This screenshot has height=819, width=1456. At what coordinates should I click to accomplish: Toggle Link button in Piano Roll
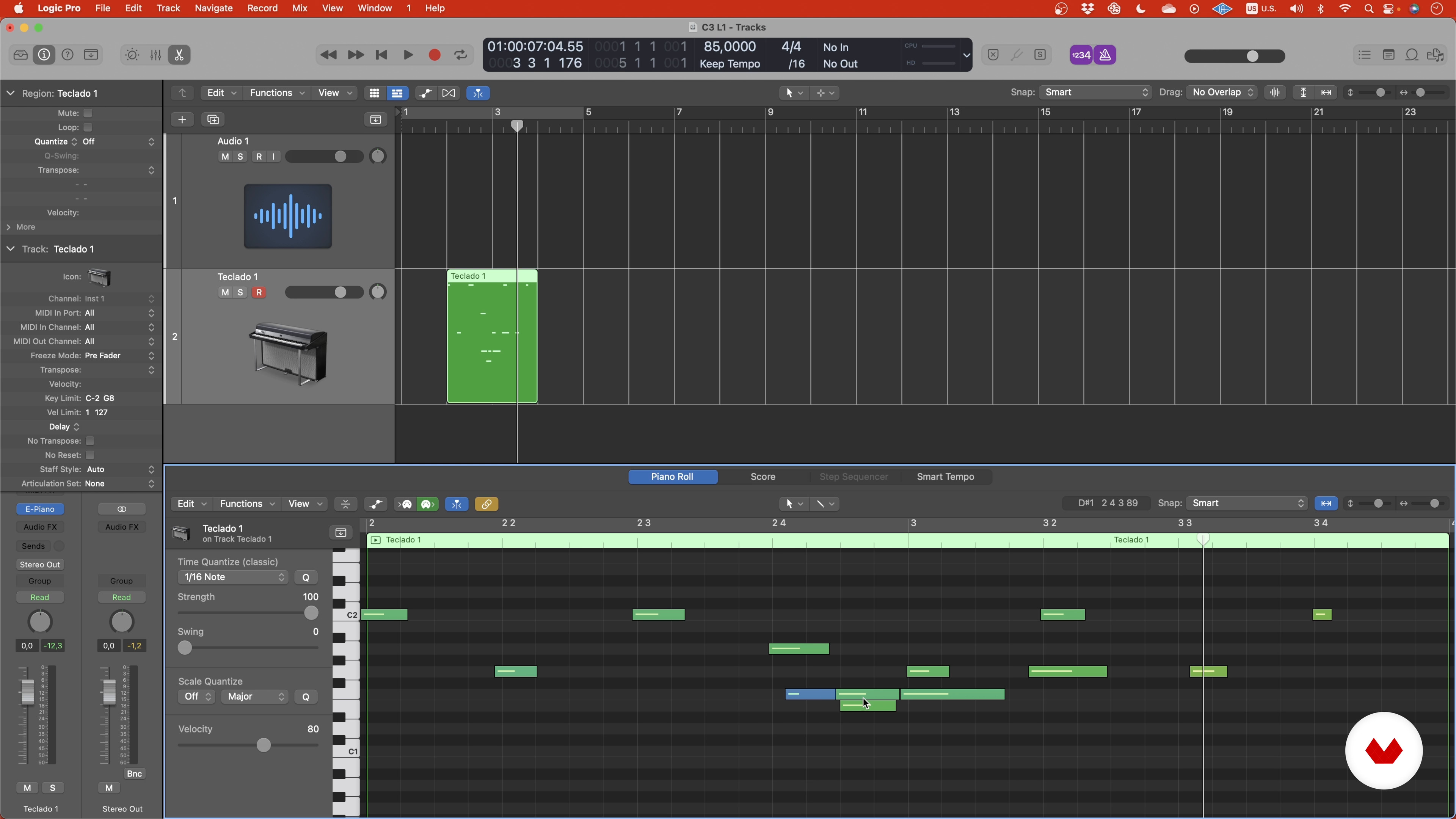click(486, 504)
